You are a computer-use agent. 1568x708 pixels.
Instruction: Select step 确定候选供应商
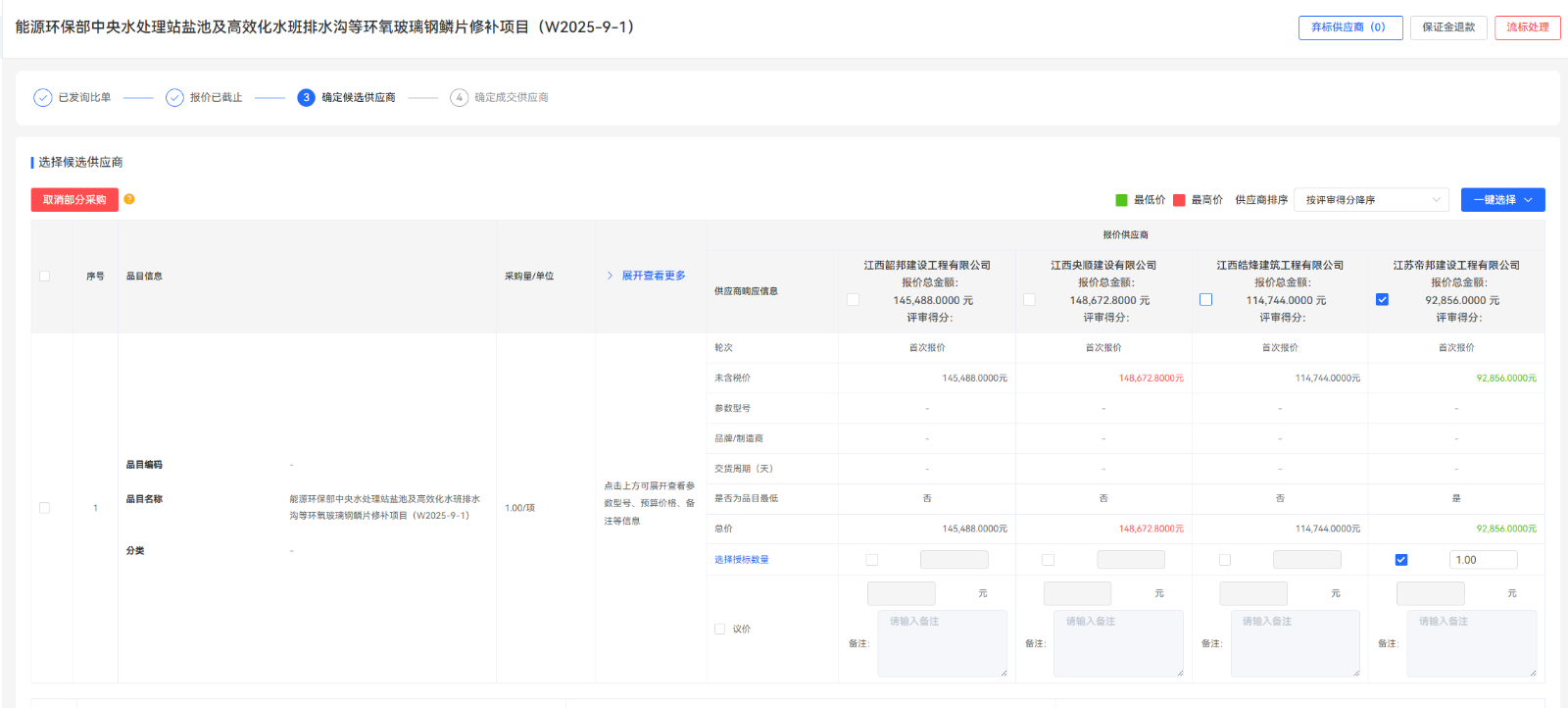(359, 98)
